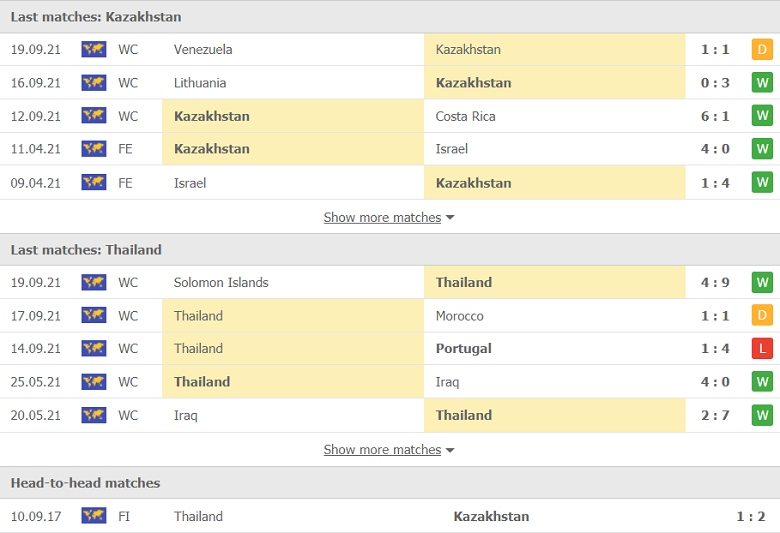Viewport: 780px width, 533px height.
Task: Open the Israel vs Kazakhstan 1:4 score
Action: pyautogui.click(x=715, y=183)
